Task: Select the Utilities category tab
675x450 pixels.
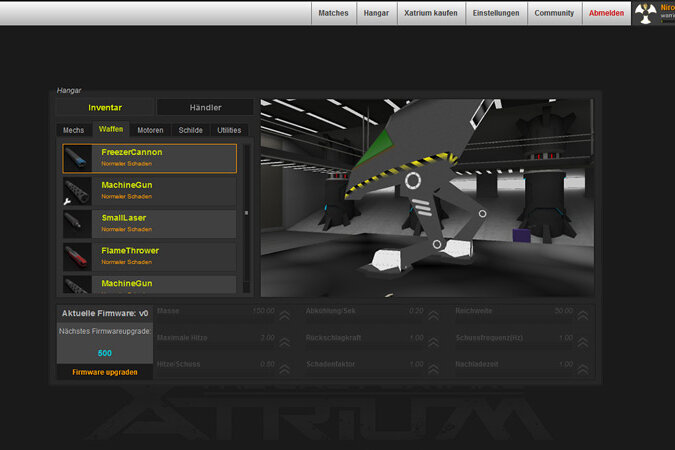Action: pyautogui.click(x=229, y=130)
